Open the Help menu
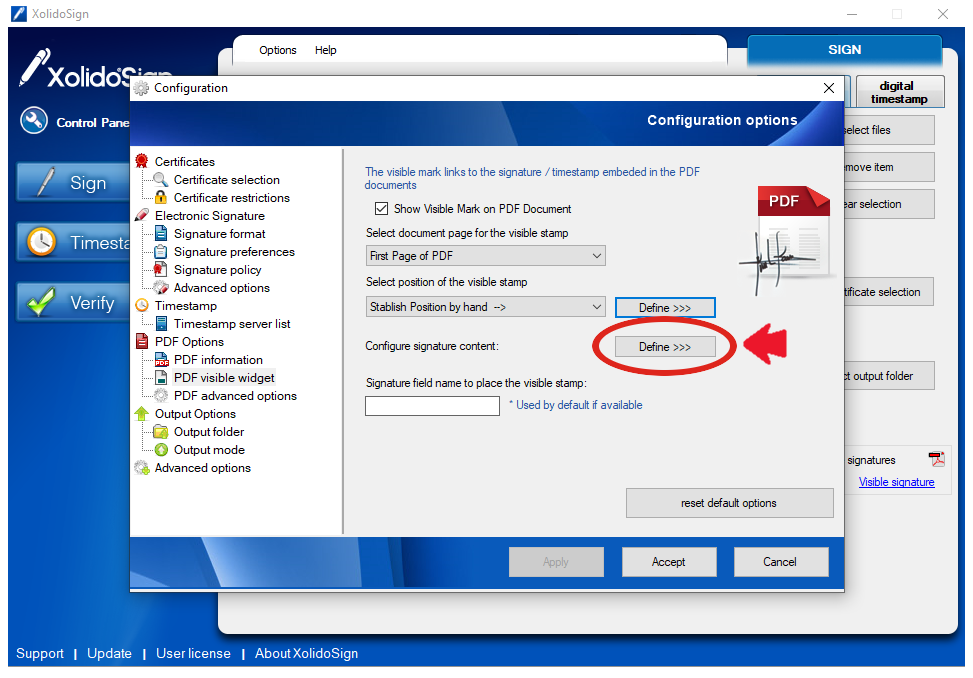The height and width of the screenshot is (678, 973). click(325, 50)
